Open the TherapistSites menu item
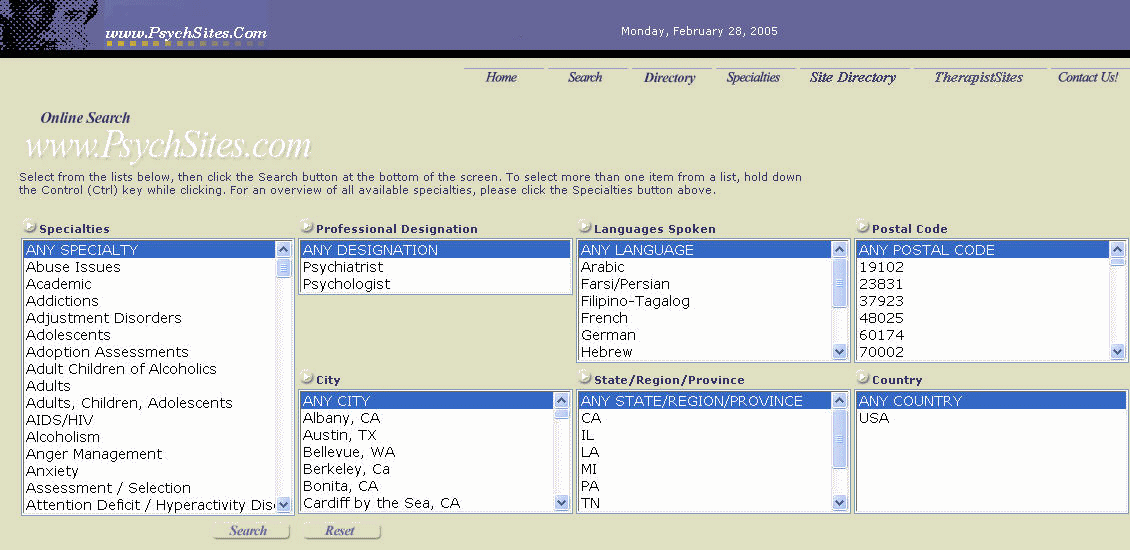The width and height of the screenshot is (1130, 550). (x=979, y=77)
